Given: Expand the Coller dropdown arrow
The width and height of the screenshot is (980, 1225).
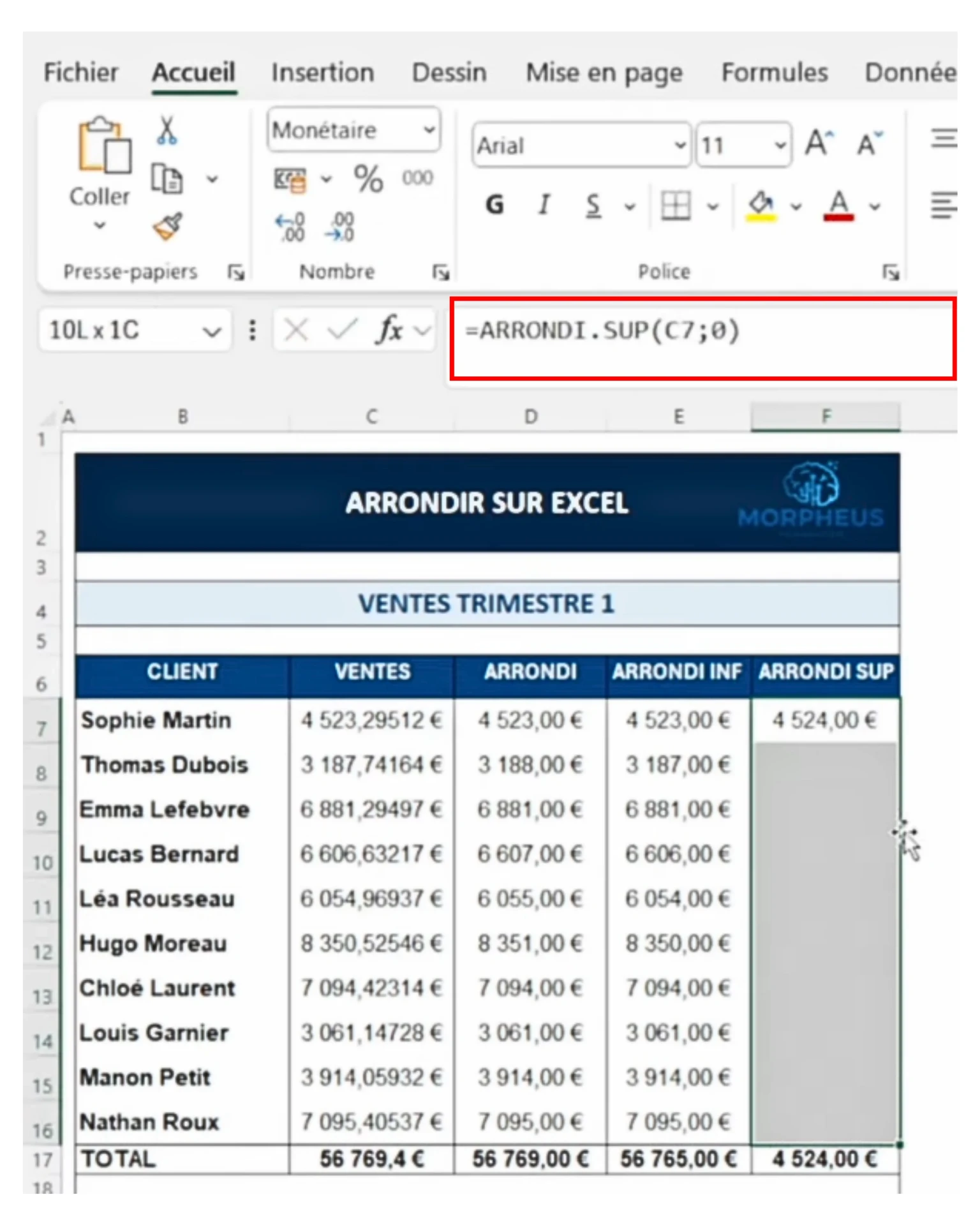Looking at the screenshot, I should click(x=100, y=225).
